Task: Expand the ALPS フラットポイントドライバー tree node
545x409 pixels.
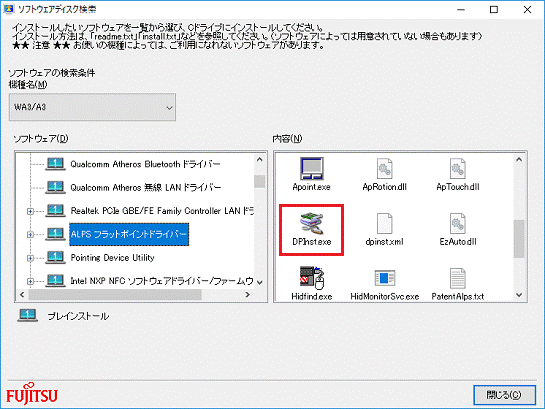Action: (x=30, y=234)
